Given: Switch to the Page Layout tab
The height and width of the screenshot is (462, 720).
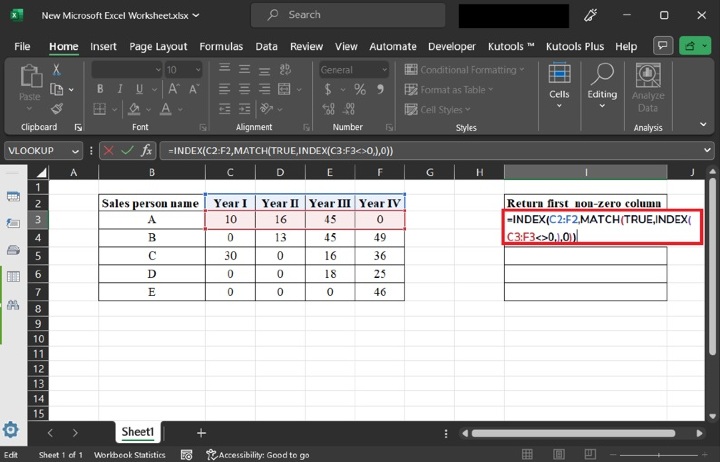Looking at the screenshot, I should coord(158,46).
